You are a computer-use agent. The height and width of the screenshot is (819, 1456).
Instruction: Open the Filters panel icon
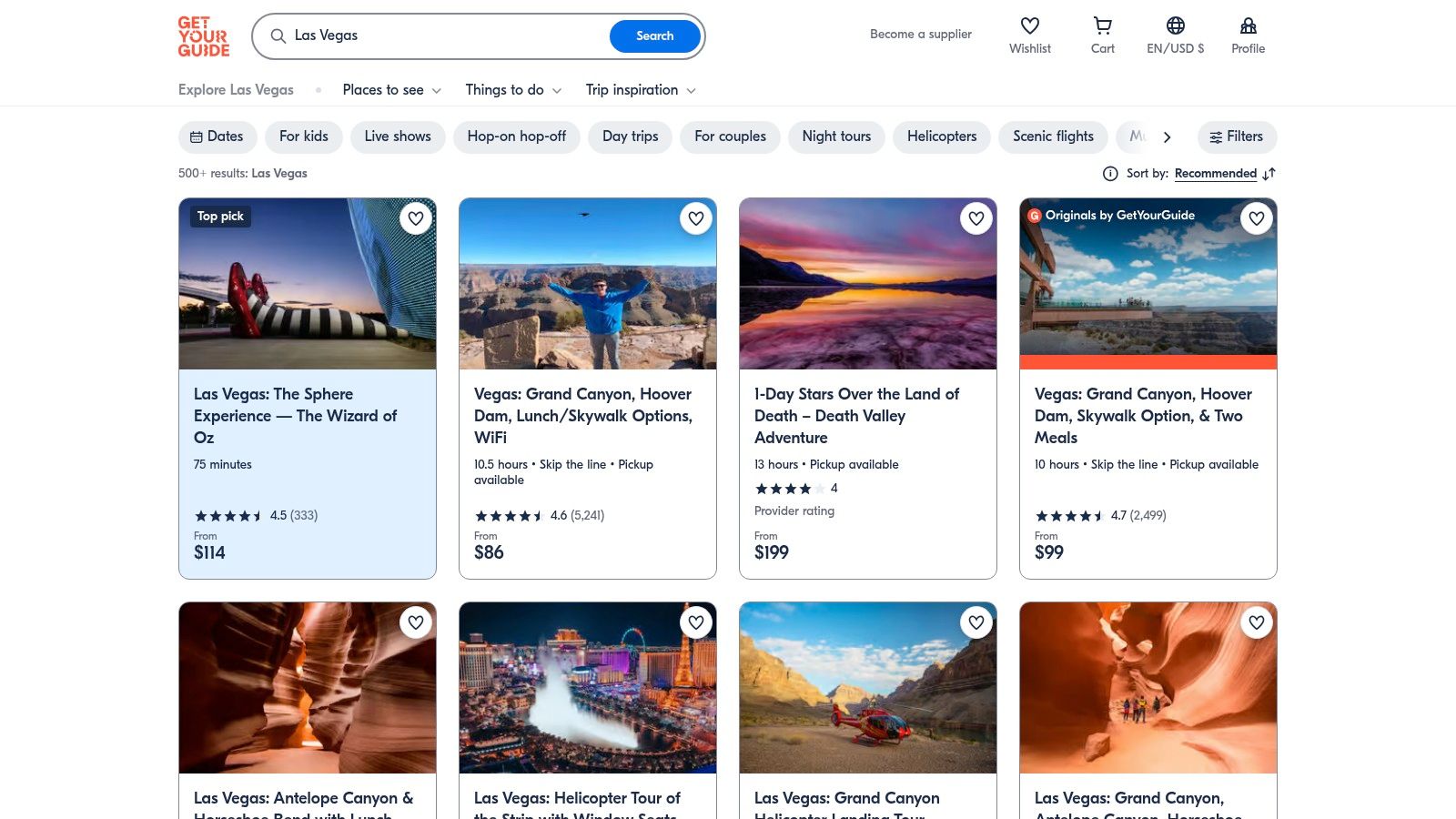(x=1217, y=136)
